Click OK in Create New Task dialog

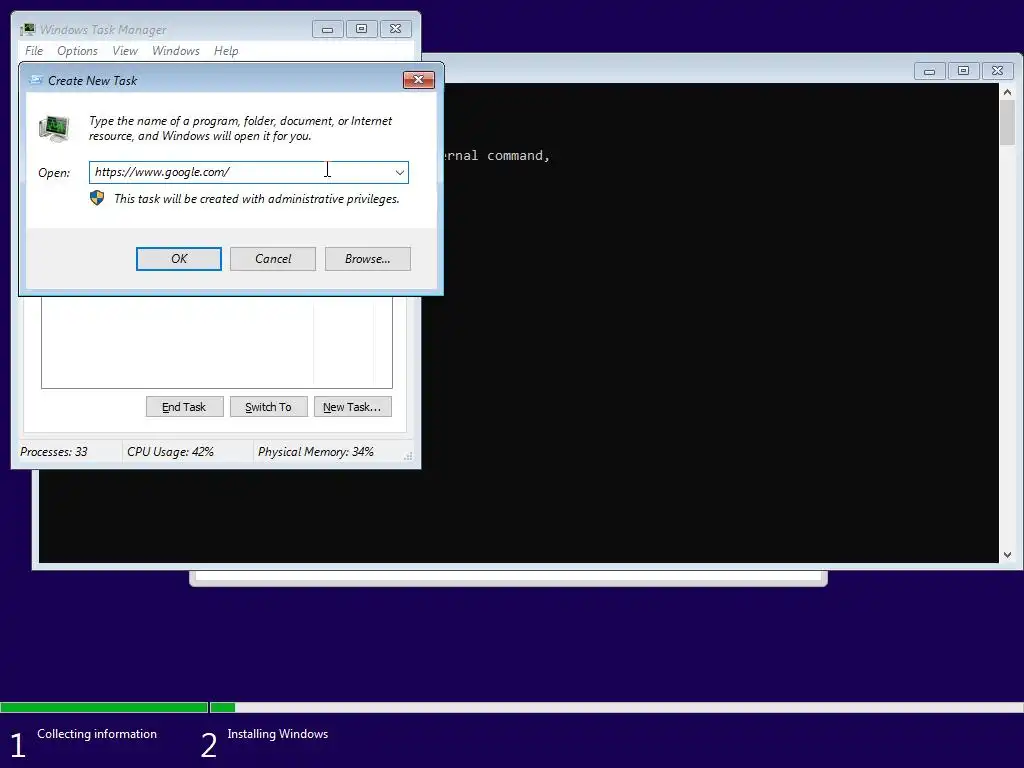coord(179,259)
